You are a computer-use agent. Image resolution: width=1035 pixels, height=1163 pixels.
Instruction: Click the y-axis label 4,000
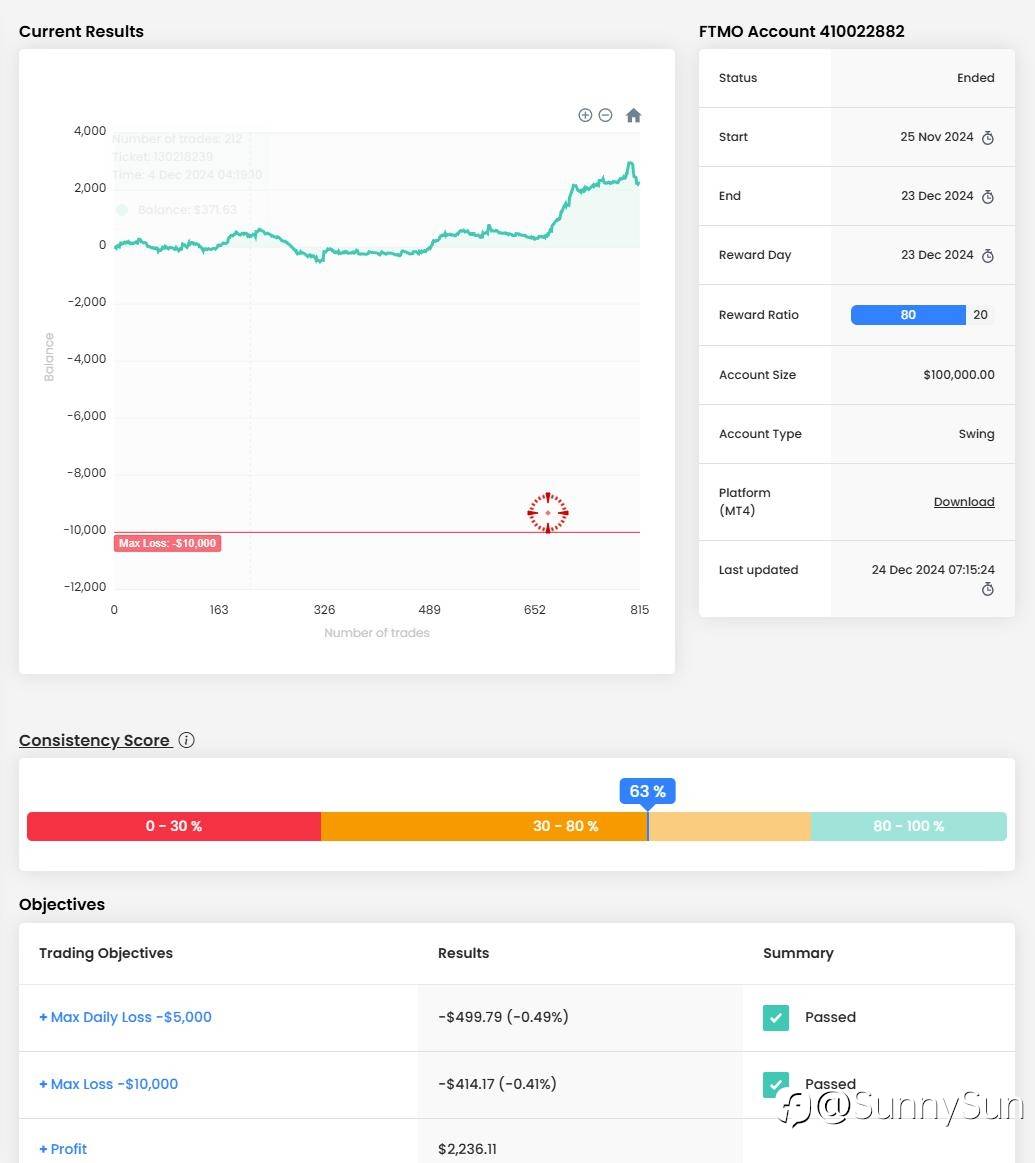90,131
